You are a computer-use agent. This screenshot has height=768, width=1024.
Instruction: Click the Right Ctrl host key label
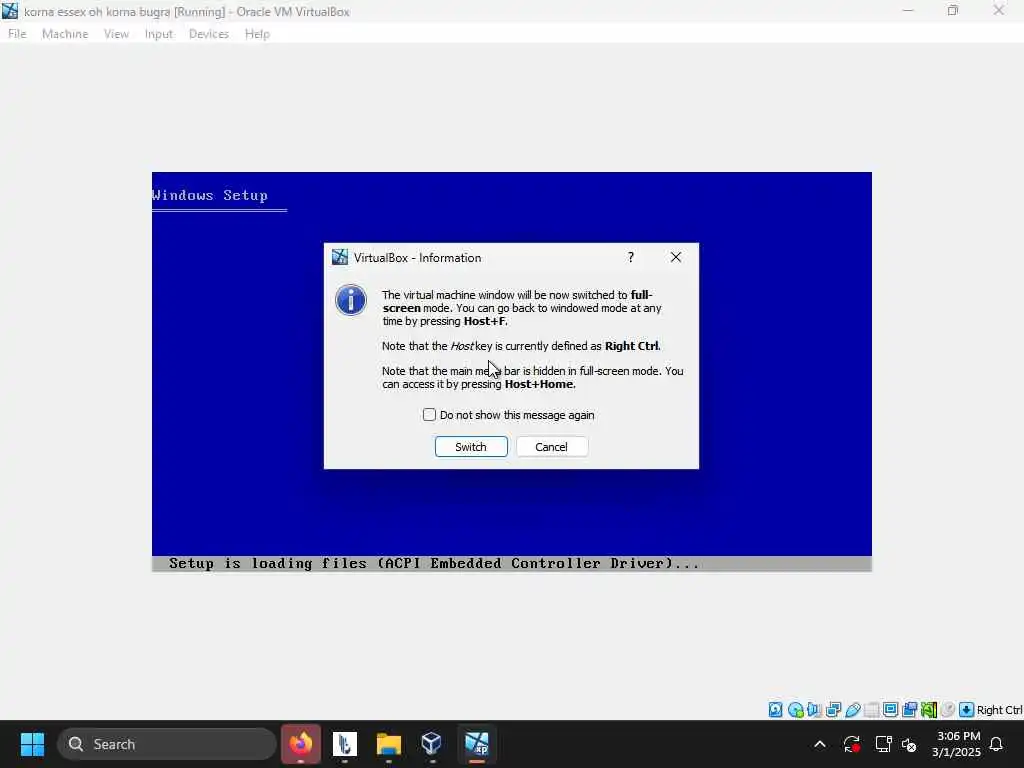coord(999,710)
